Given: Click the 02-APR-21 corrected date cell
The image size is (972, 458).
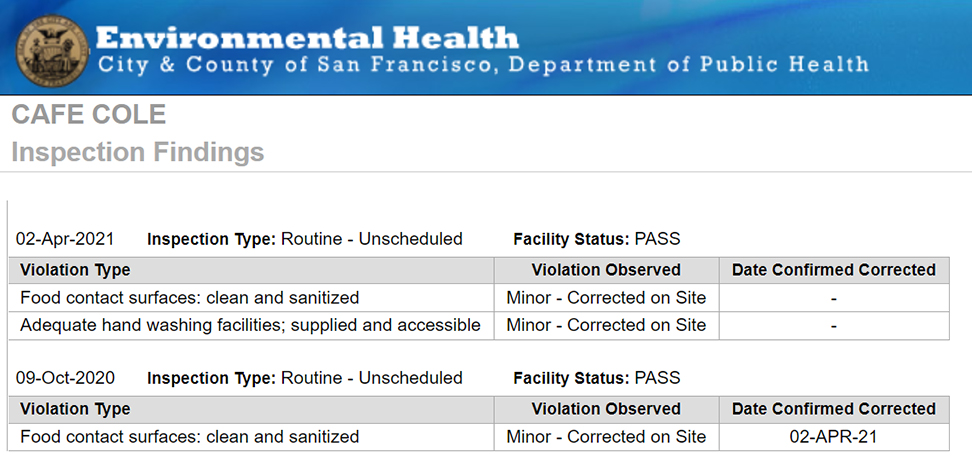Looking at the screenshot, I should coord(833,437).
